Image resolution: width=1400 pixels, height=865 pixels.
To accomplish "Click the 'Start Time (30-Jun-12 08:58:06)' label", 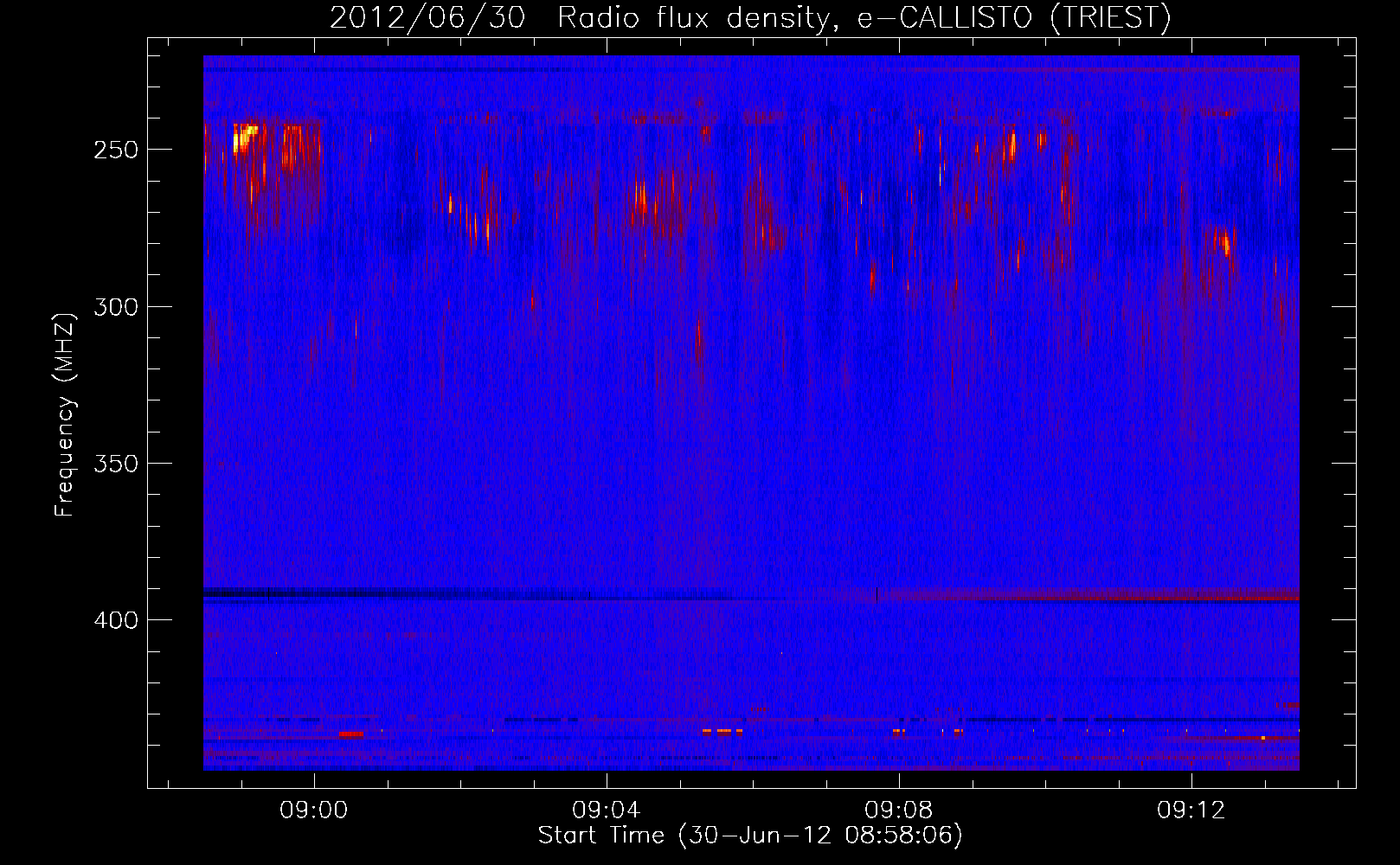I will point(750,836).
